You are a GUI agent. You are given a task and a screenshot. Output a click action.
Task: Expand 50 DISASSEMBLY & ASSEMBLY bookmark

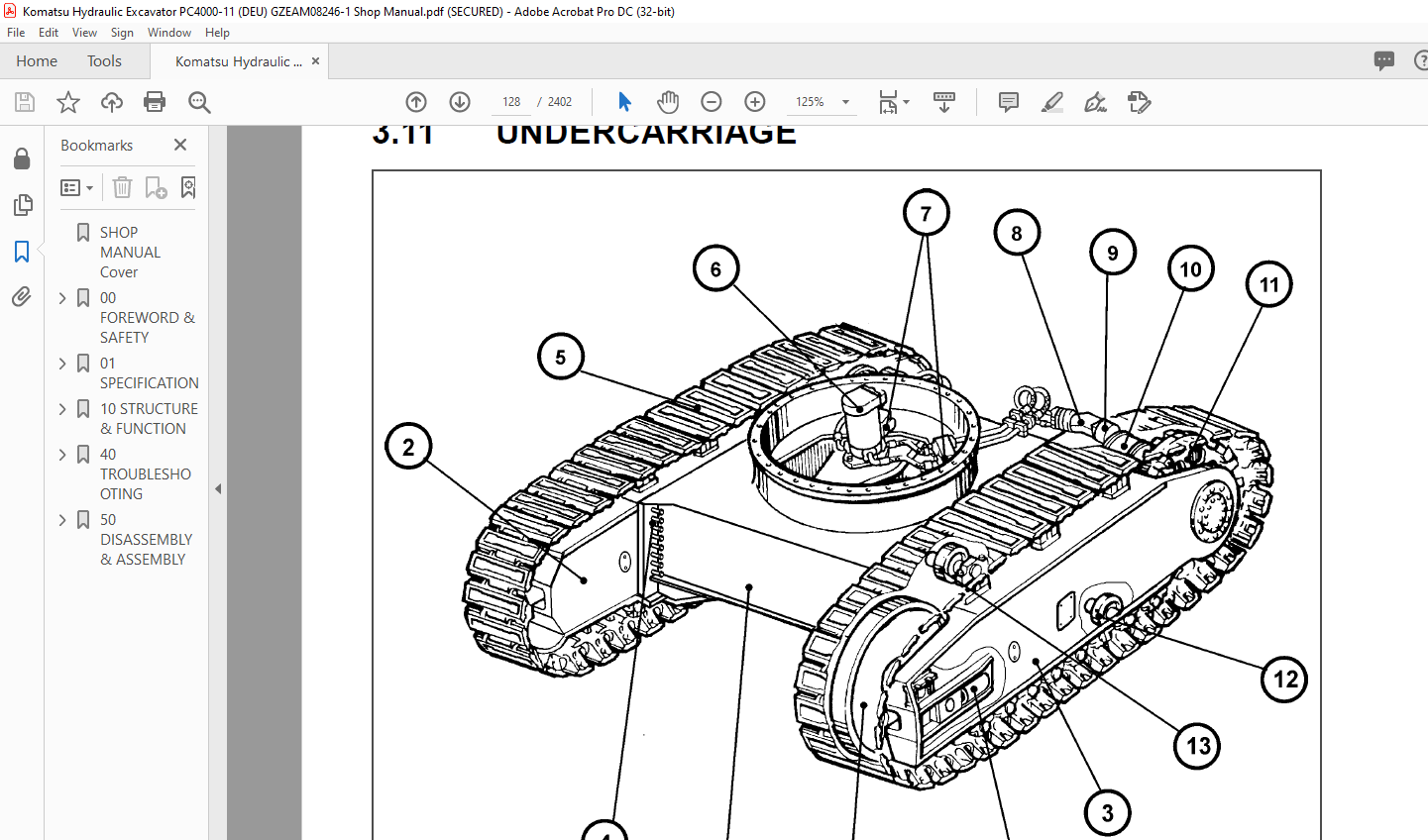(x=62, y=519)
